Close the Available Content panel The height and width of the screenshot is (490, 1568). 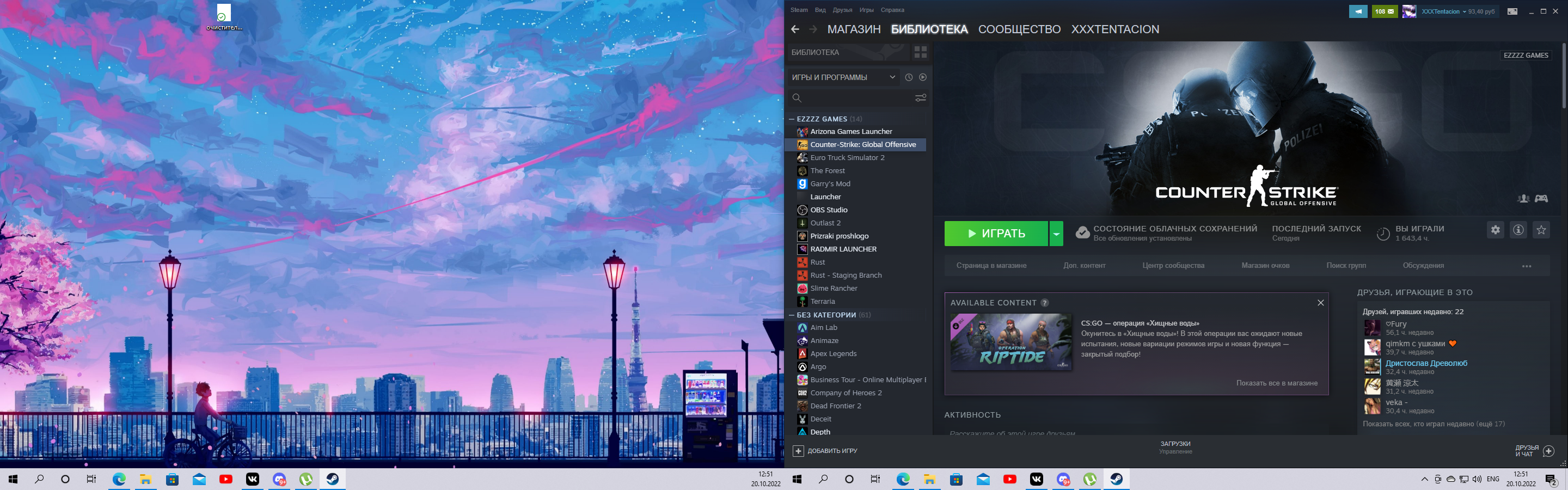pyautogui.click(x=1320, y=303)
